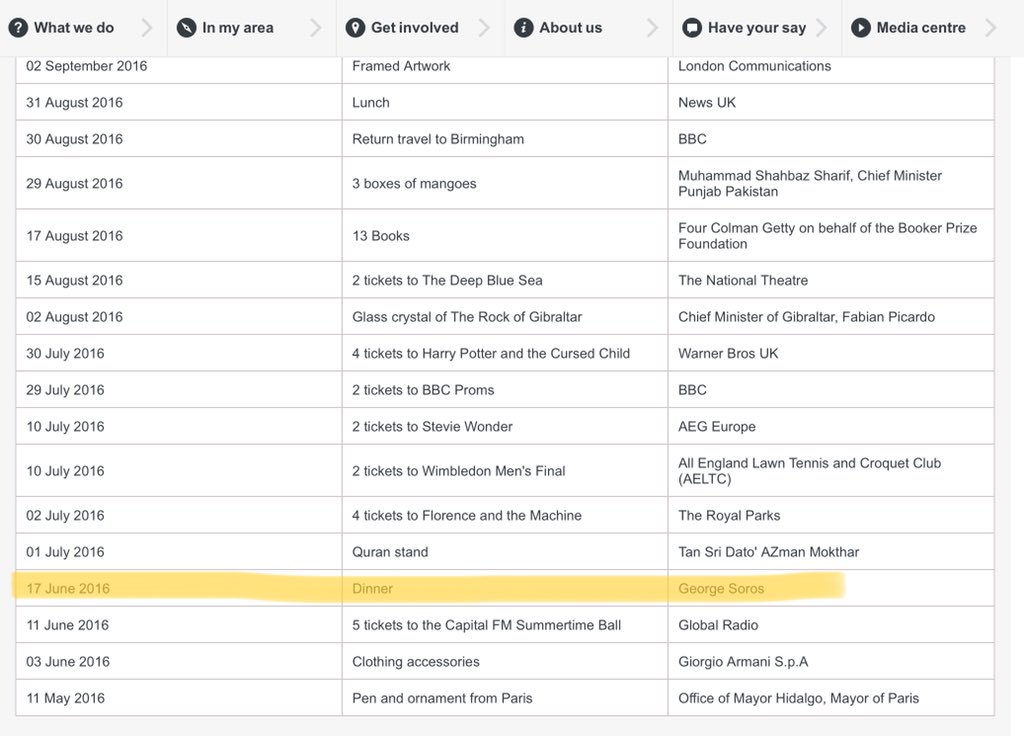This screenshot has width=1024, height=736.
Task: Select the 01 July 2016 date cell
Action: point(179,551)
